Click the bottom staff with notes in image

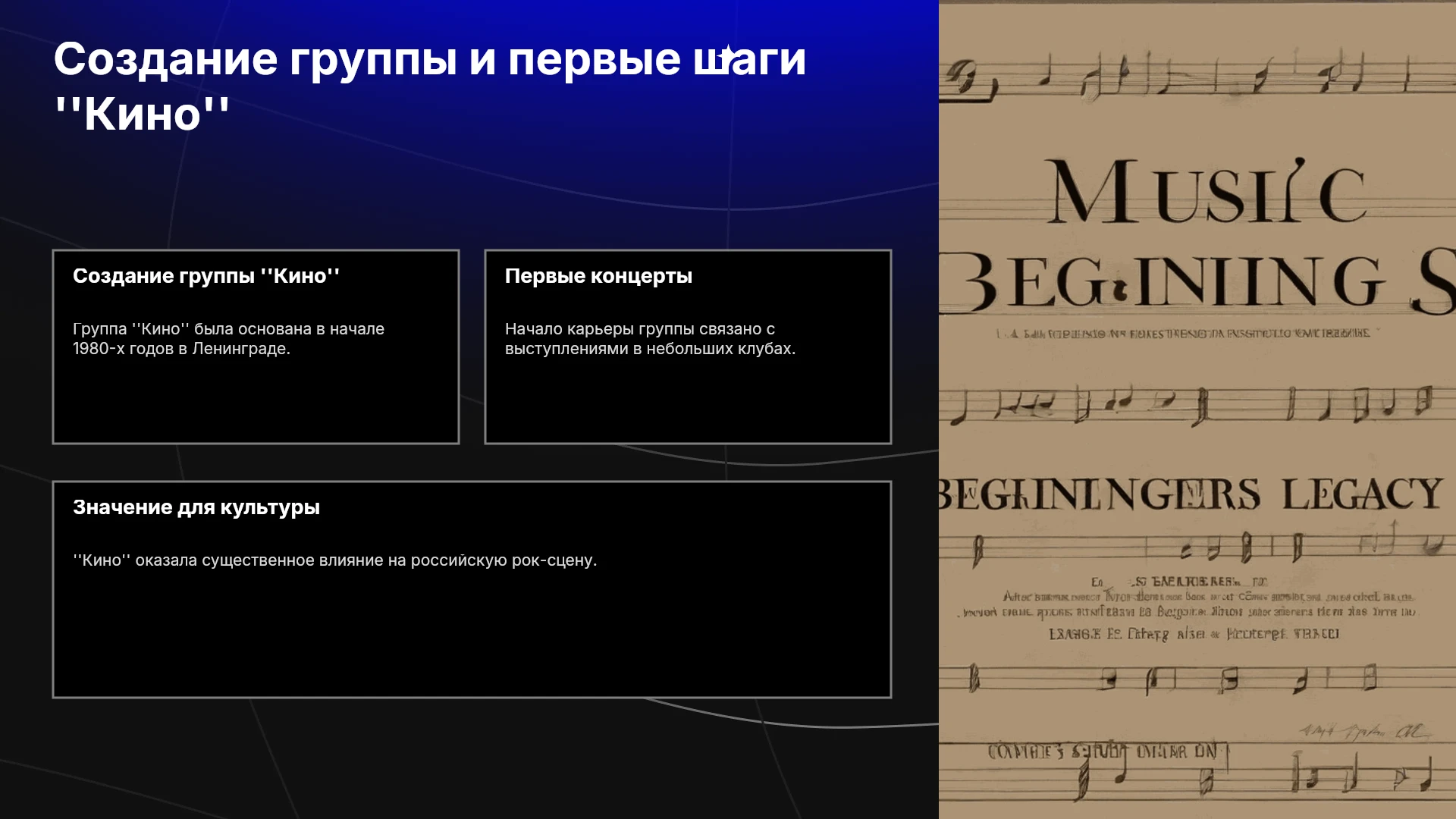[x=1197, y=773]
